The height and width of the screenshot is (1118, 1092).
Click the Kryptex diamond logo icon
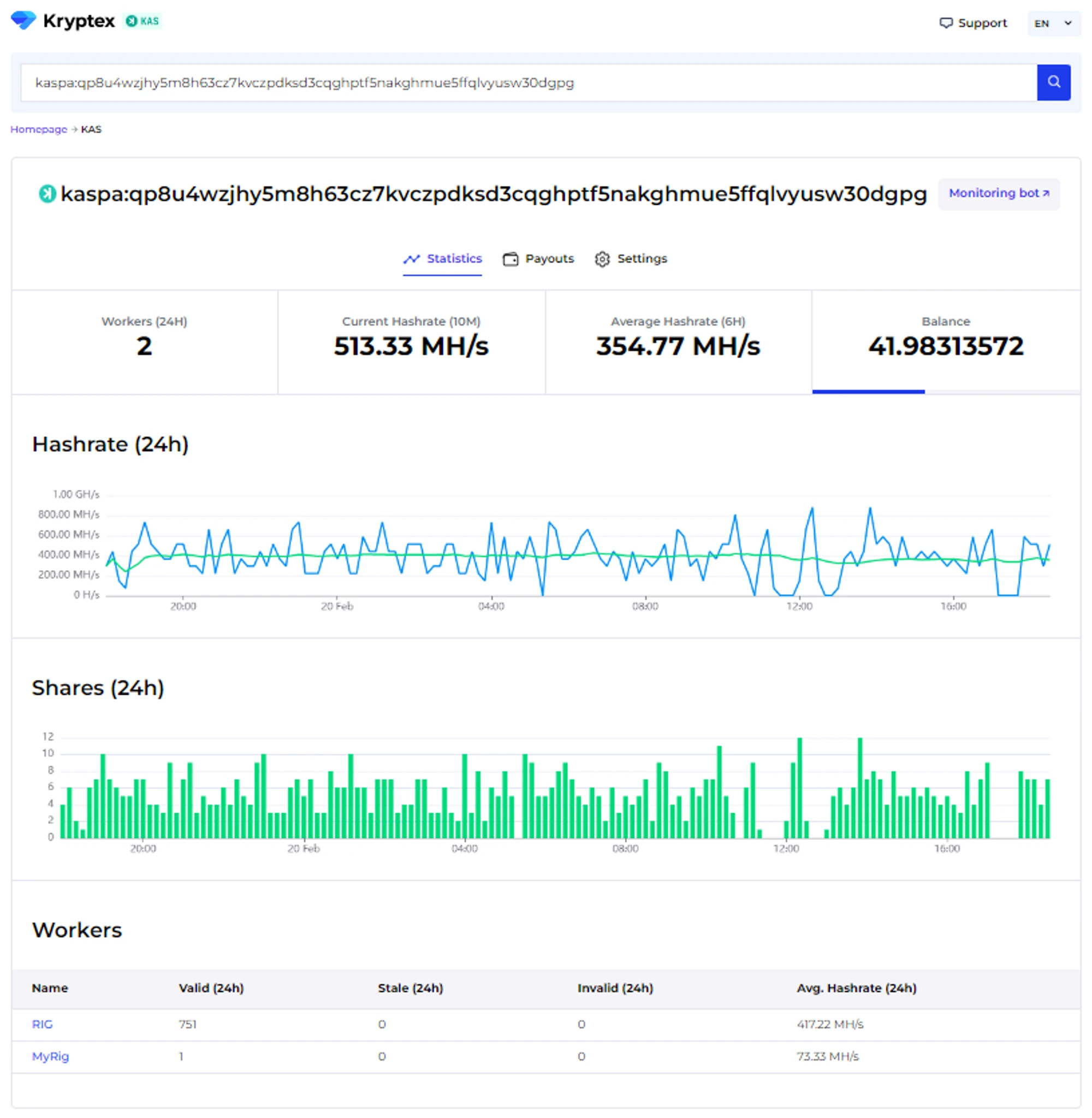23,20
